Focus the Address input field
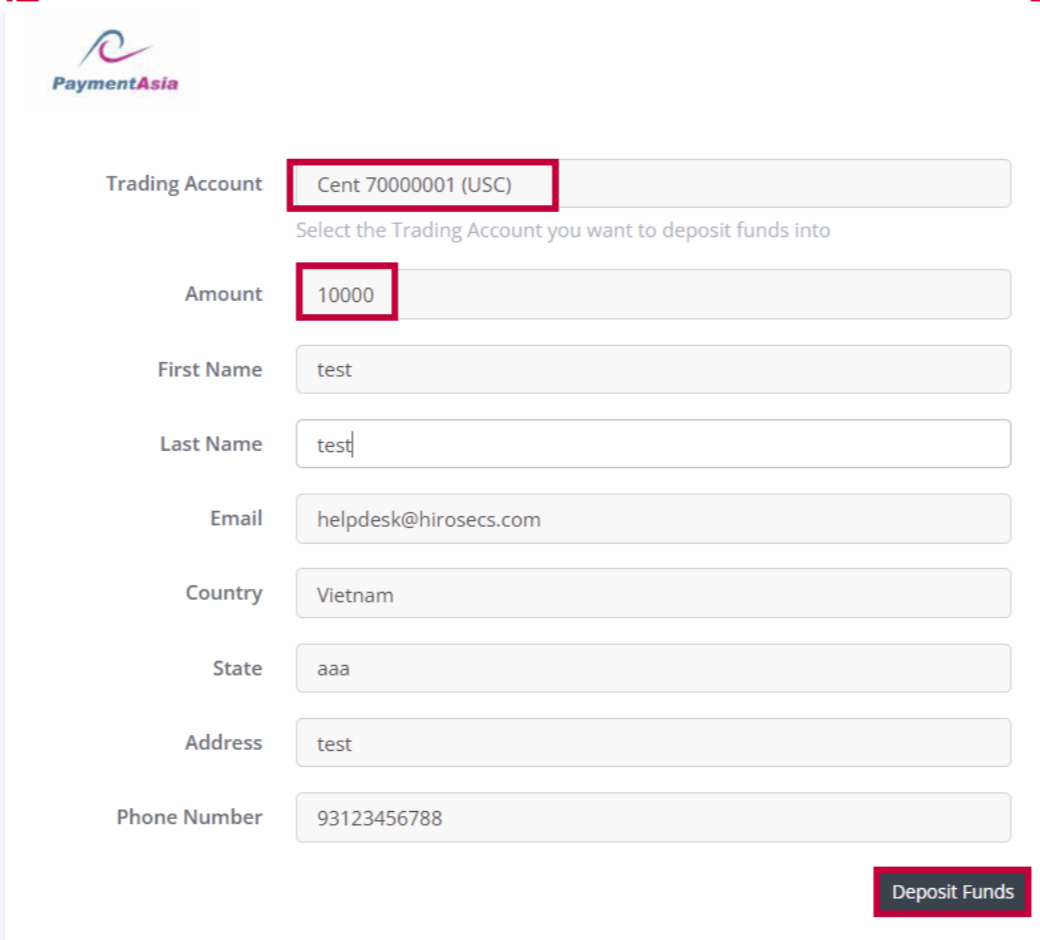 652,743
